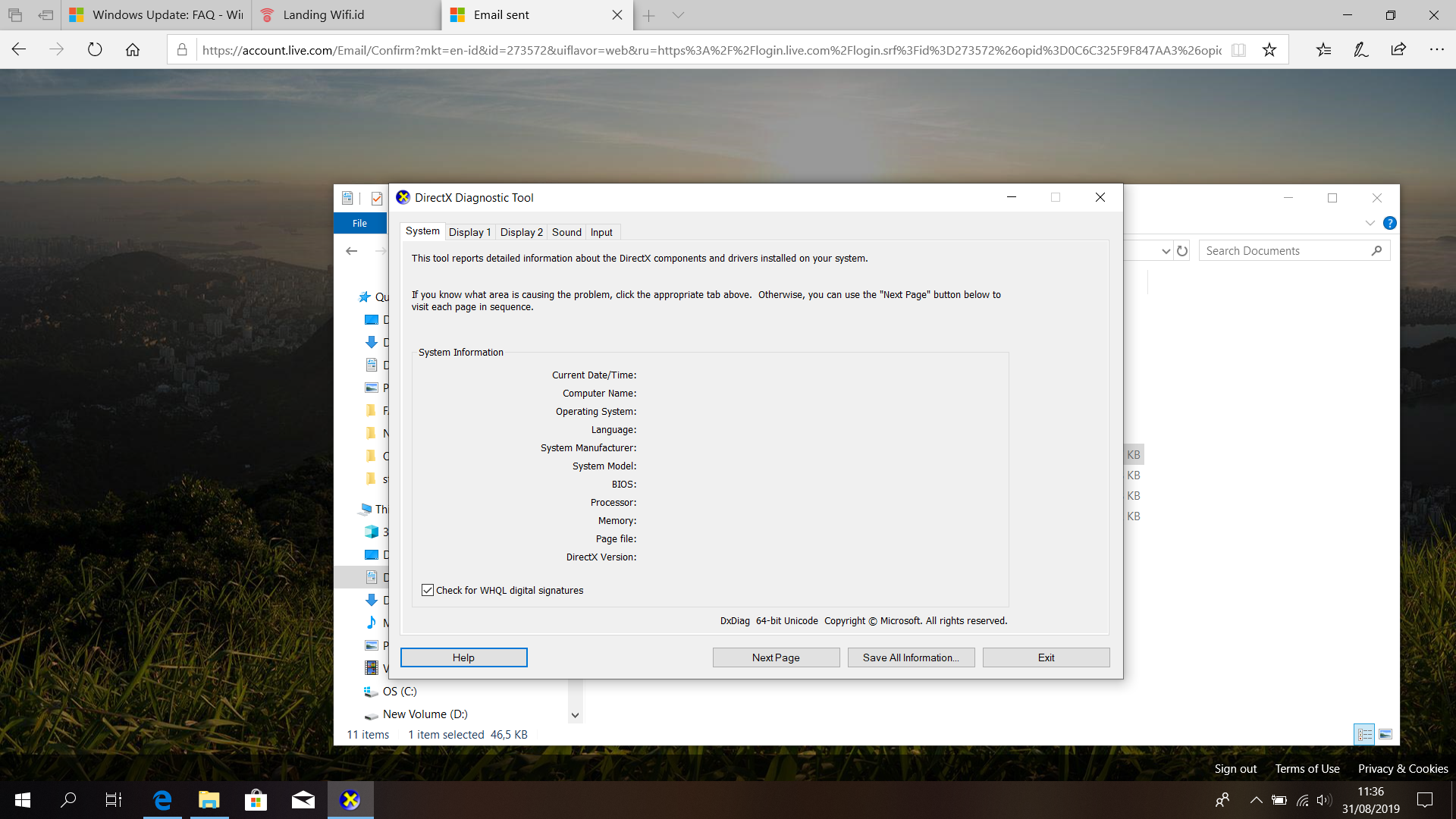
Task: Close the Email sent browser tab
Action: 617,15
